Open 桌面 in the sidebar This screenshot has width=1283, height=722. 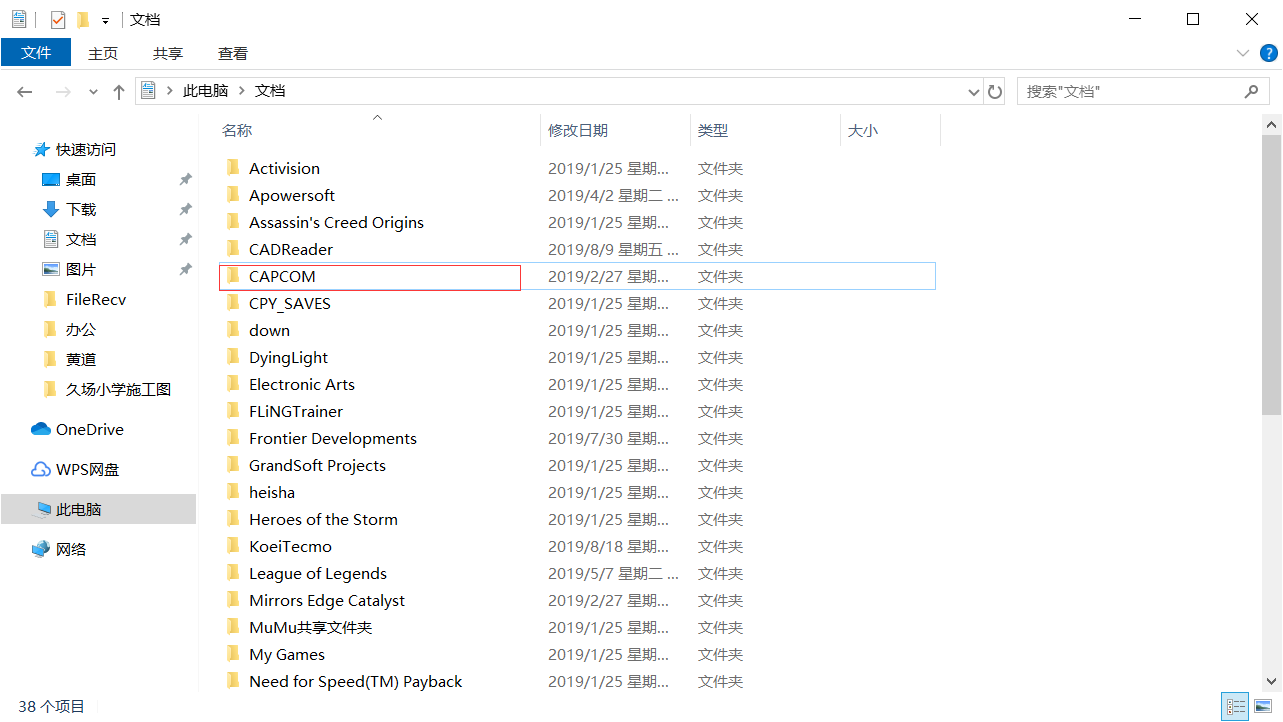[81, 179]
